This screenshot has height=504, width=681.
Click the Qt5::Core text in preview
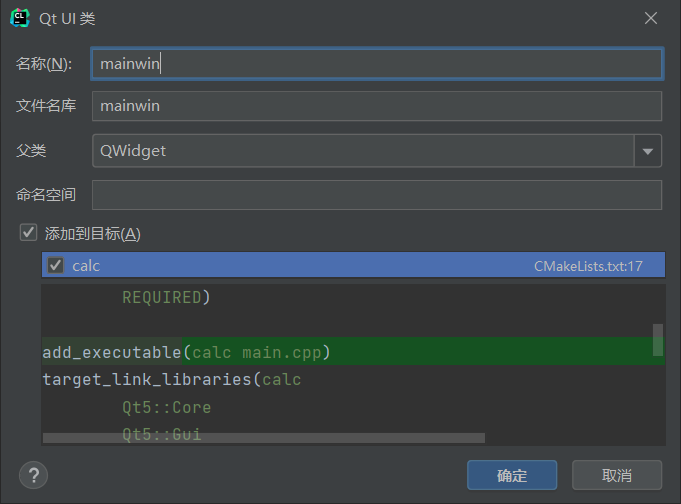click(166, 408)
